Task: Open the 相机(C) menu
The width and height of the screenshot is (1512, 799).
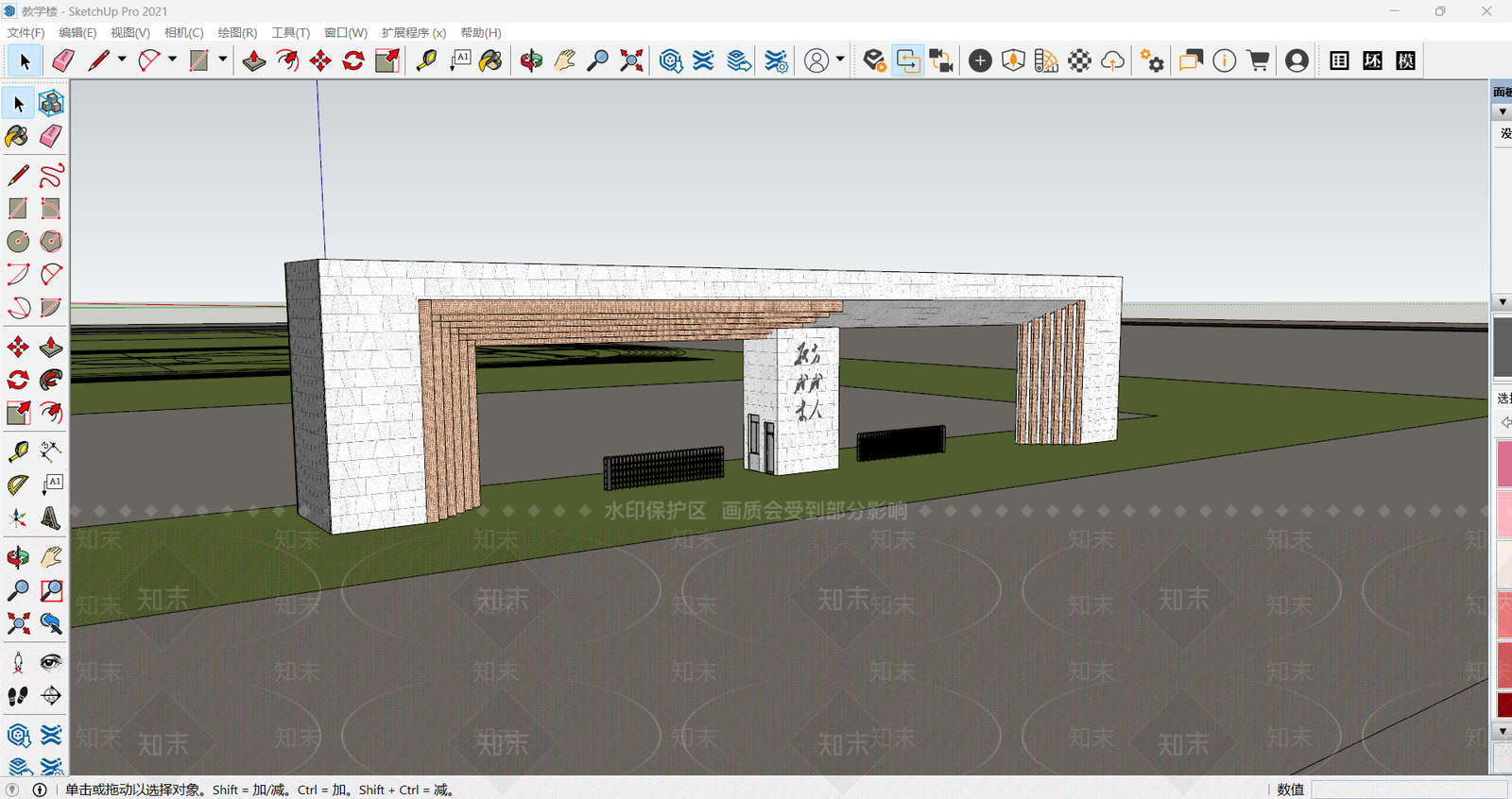Action: point(183,32)
